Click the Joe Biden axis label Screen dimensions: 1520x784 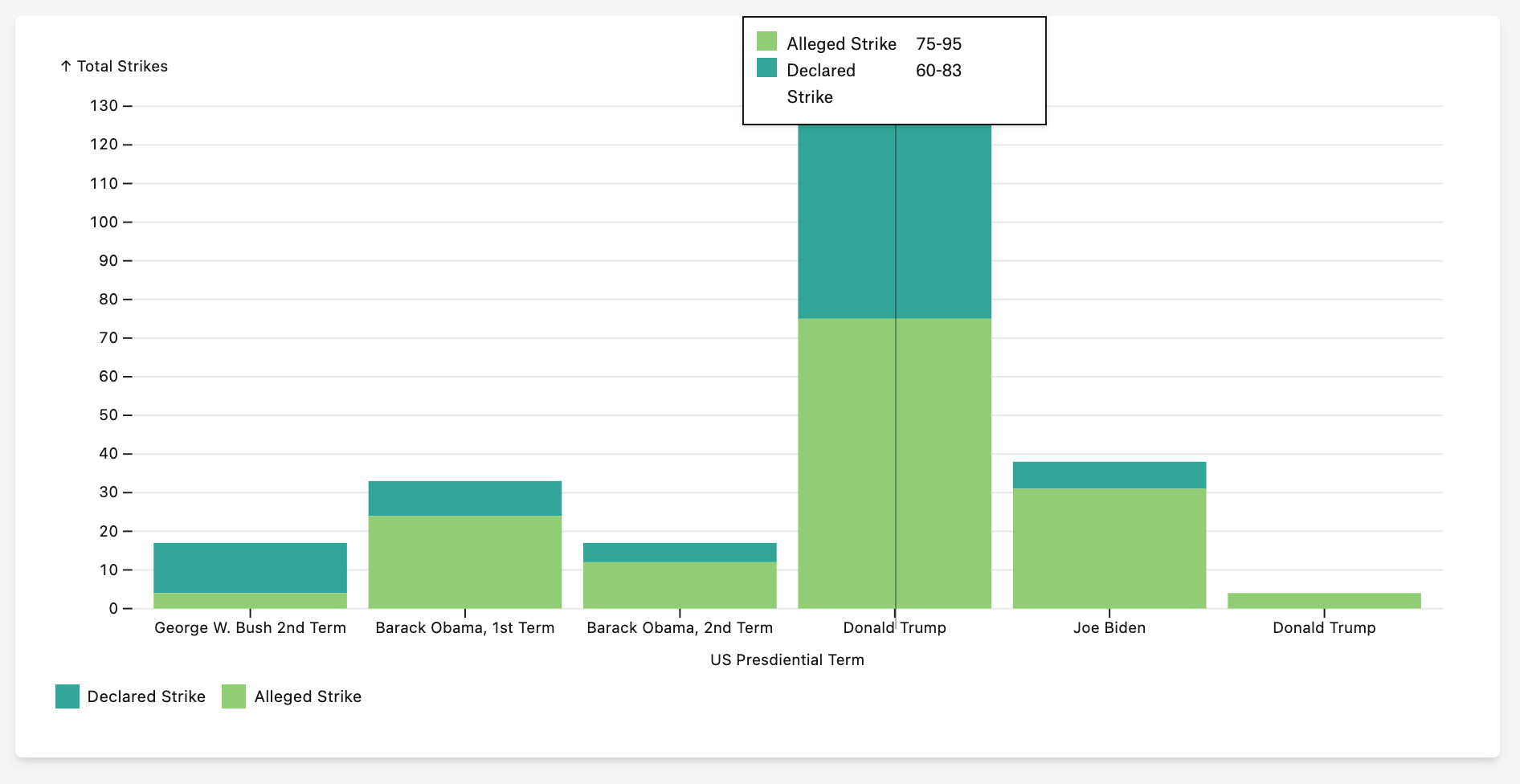coord(1109,627)
